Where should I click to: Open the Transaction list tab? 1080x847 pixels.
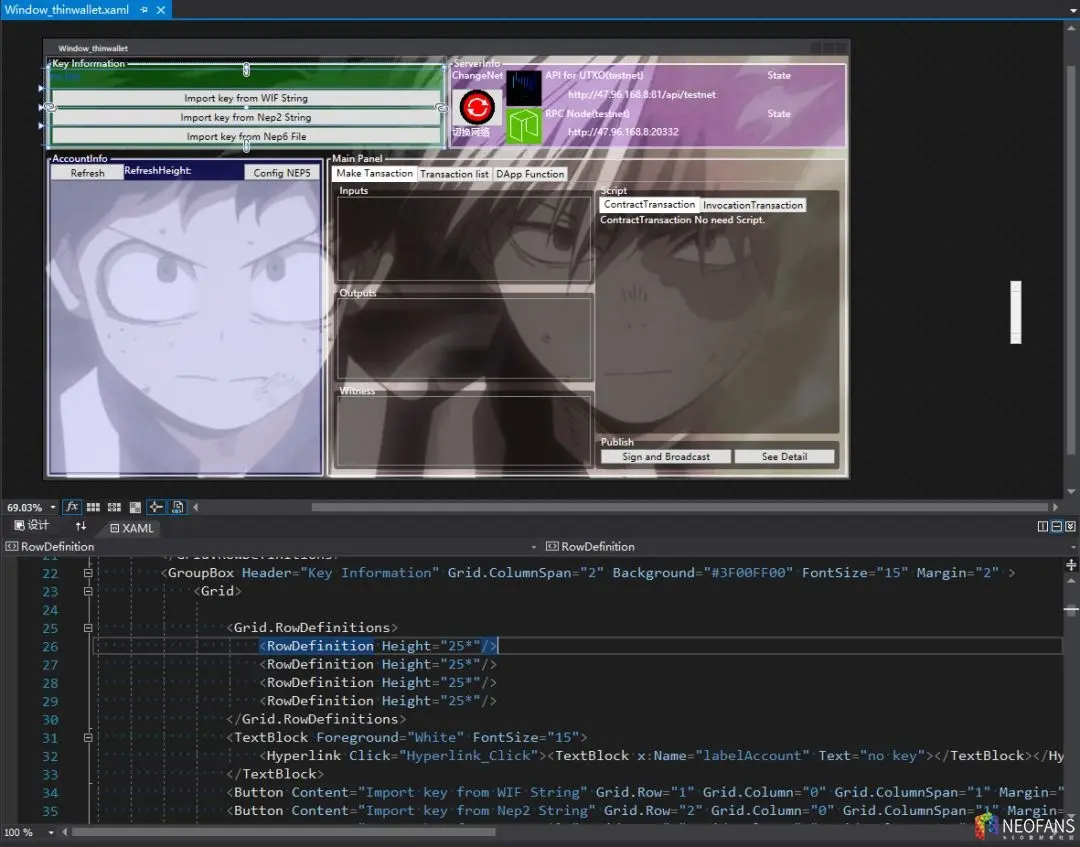454,174
